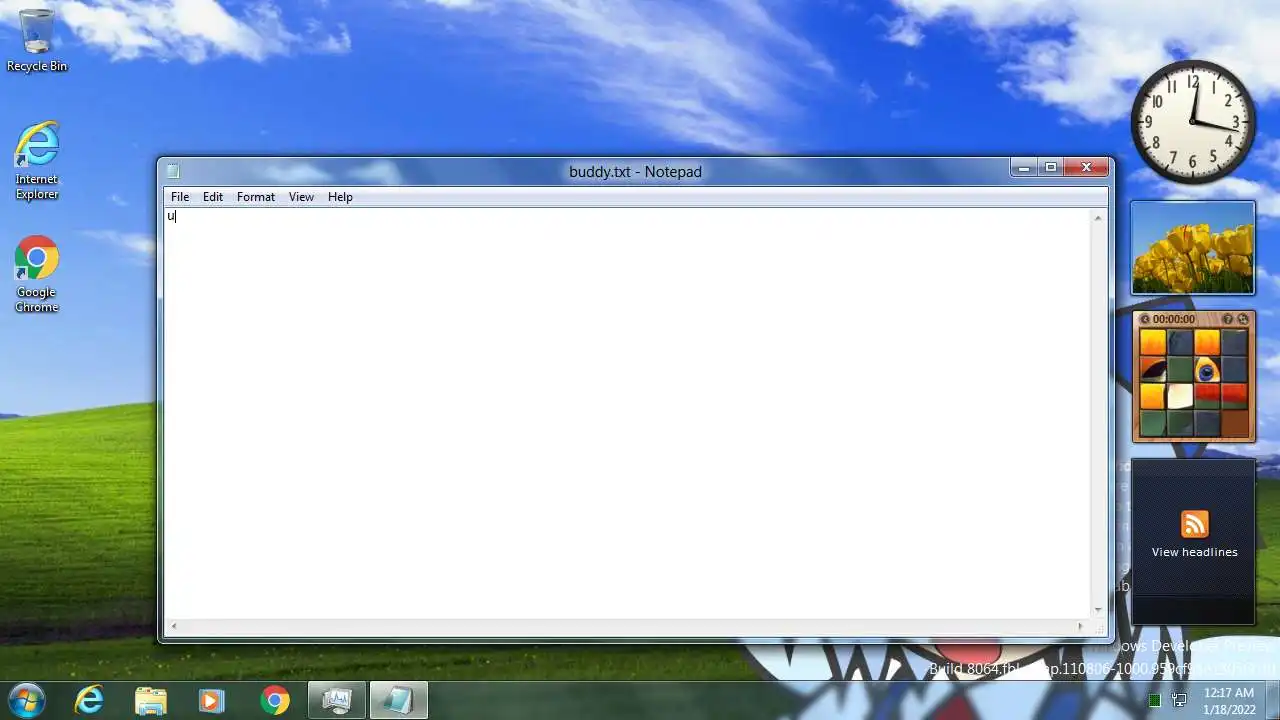1280x720 pixels.
Task: Open the Format menu in Notepad
Action: 256,197
